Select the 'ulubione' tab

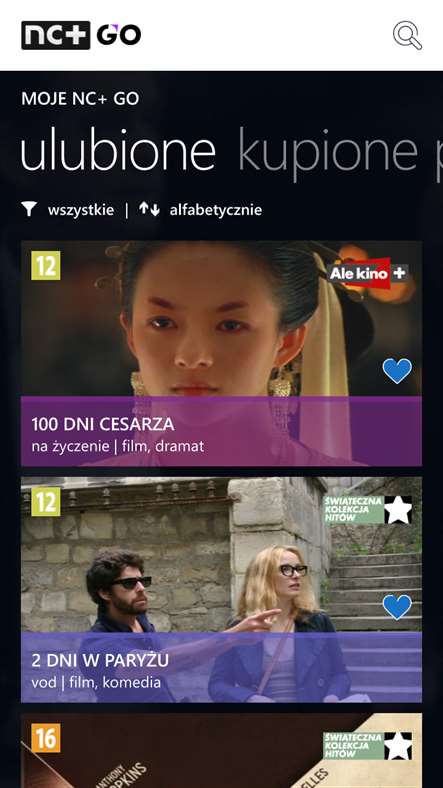click(119, 149)
